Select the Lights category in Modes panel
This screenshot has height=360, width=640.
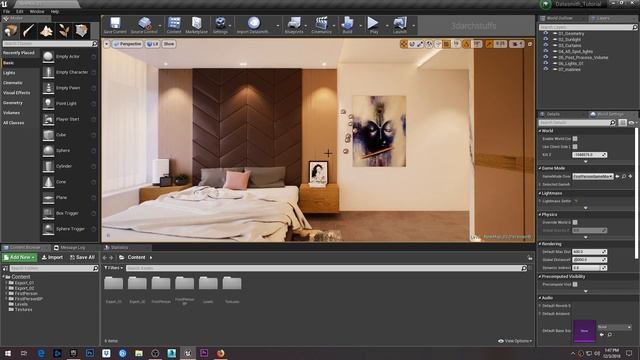pyautogui.click(x=9, y=73)
